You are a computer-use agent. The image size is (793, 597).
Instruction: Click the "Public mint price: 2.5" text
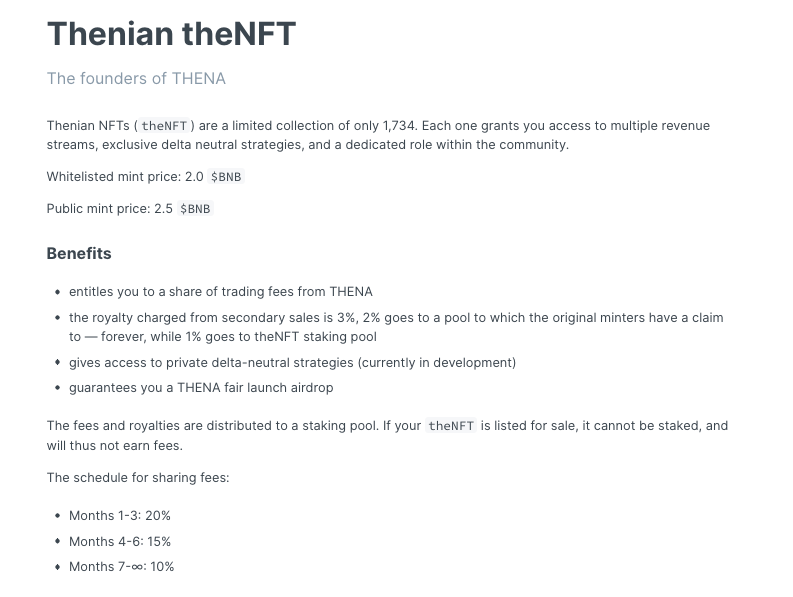pyautogui.click(x=109, y=209)
